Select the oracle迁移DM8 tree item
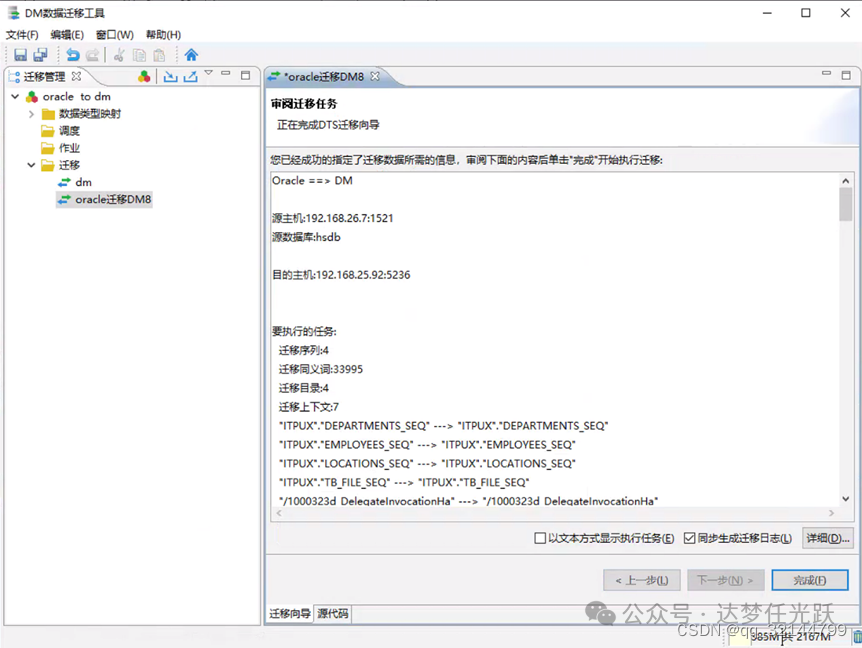The width and height of the screenshot is (862, 648). tap(104, 200)
